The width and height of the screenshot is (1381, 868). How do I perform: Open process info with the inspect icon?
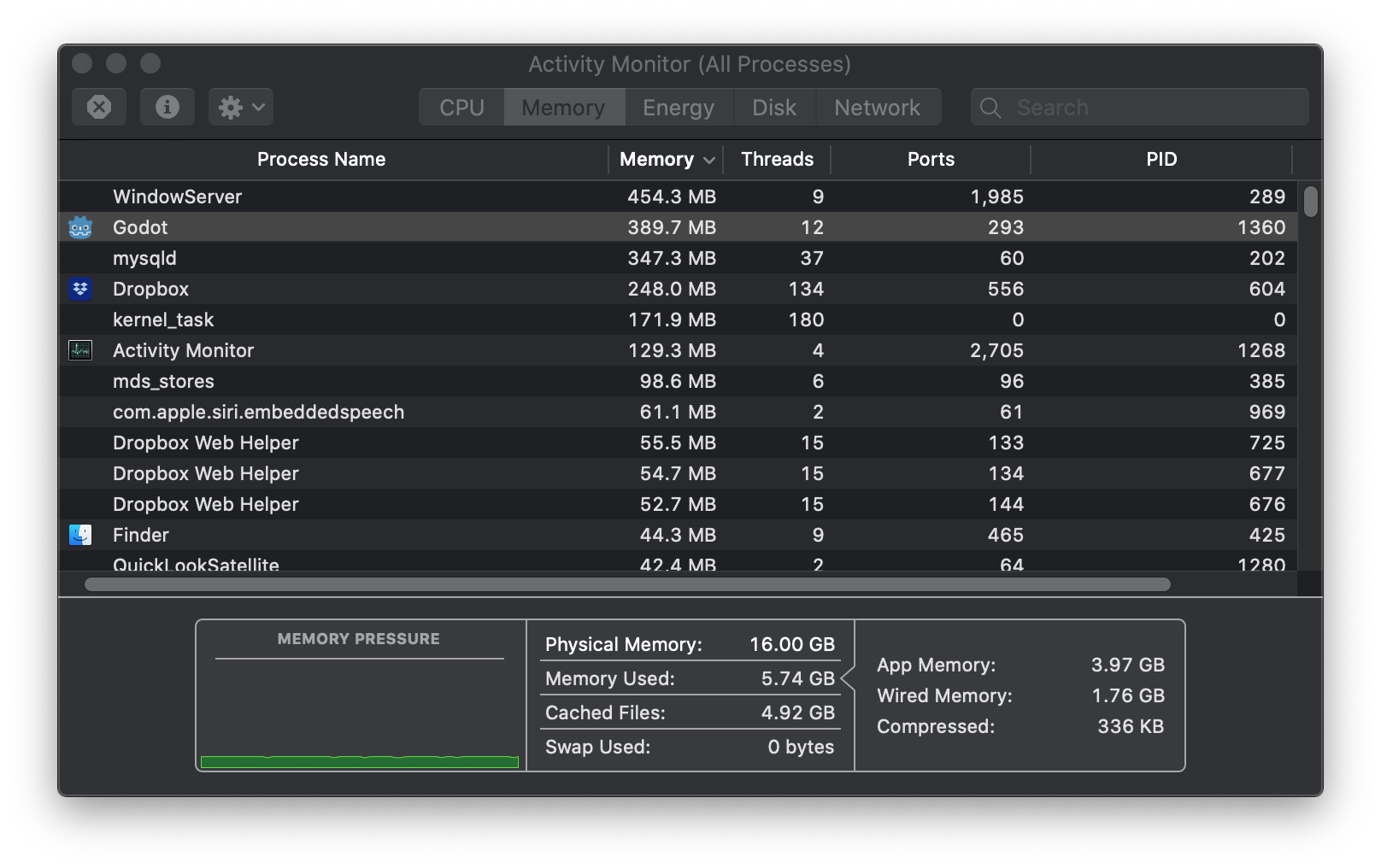pos(167,106)
